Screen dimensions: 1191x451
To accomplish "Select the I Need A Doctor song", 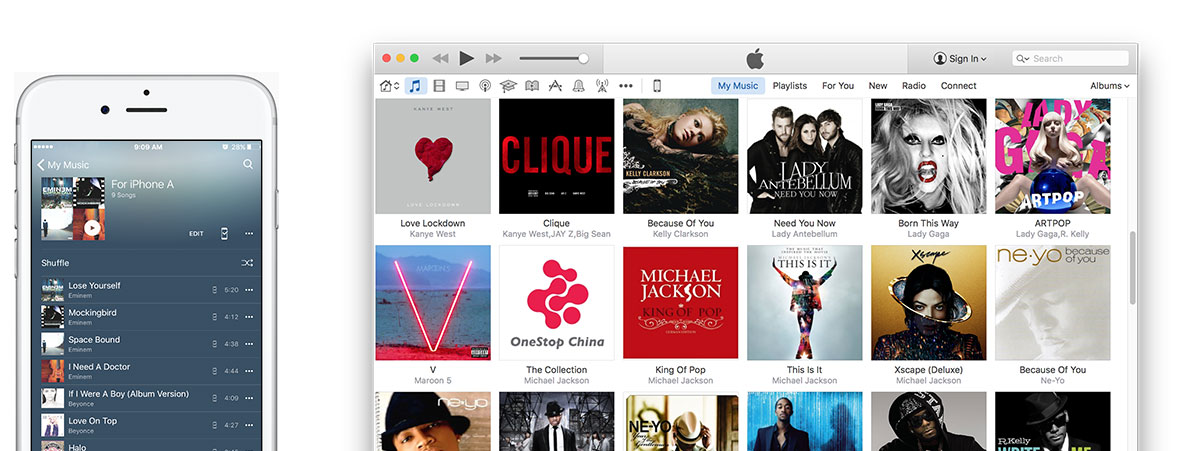I will (x=147, y=371).
